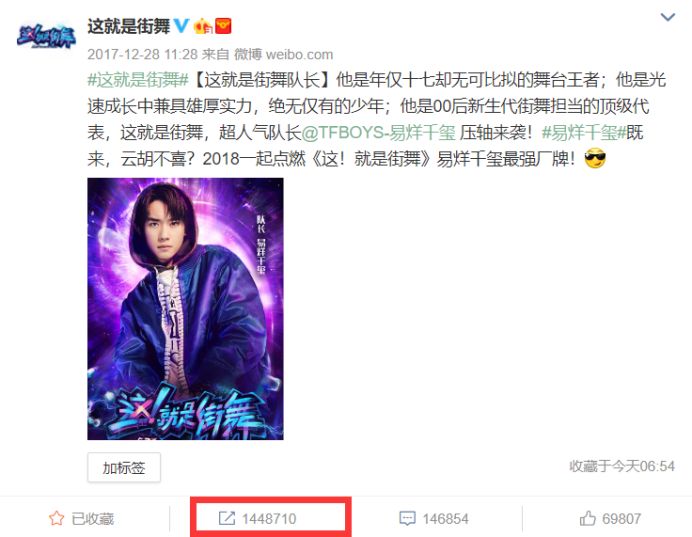Open the 146854 comments tab
Viewport: 692px width, 537px height.
click(434, 518)
